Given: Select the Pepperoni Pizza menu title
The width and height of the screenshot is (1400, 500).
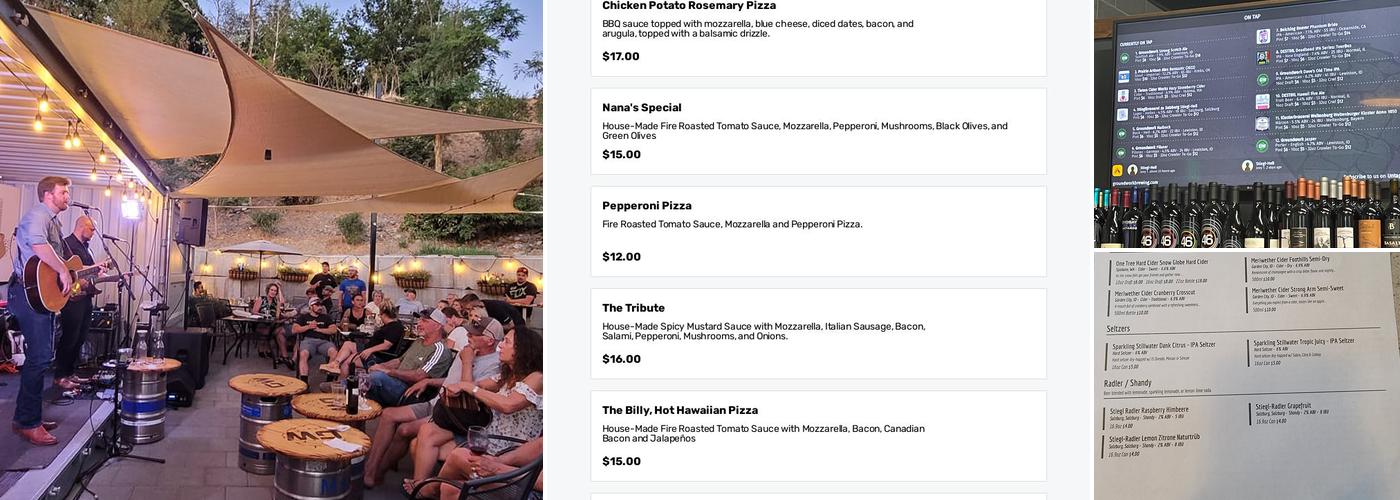Looking at the screenshot, I should tap(647, 206).
